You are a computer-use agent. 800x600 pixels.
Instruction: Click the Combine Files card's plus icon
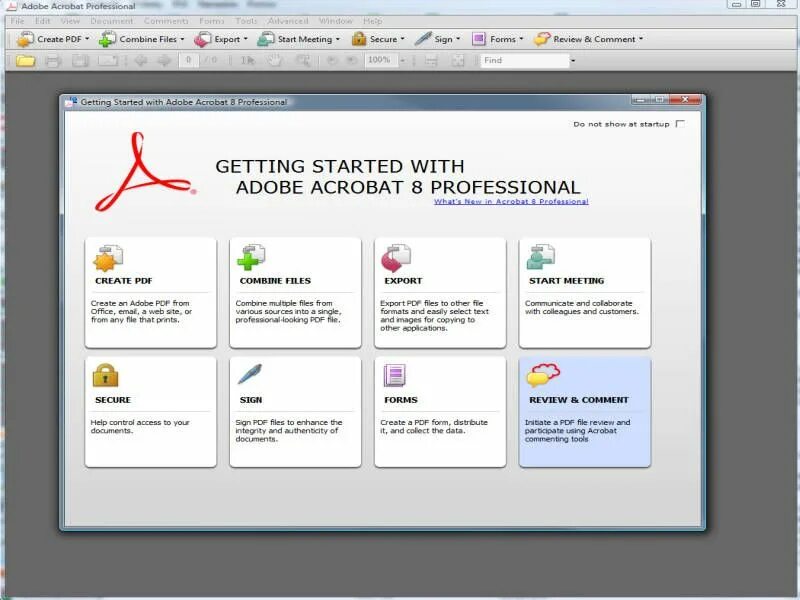tap(251, 257)
